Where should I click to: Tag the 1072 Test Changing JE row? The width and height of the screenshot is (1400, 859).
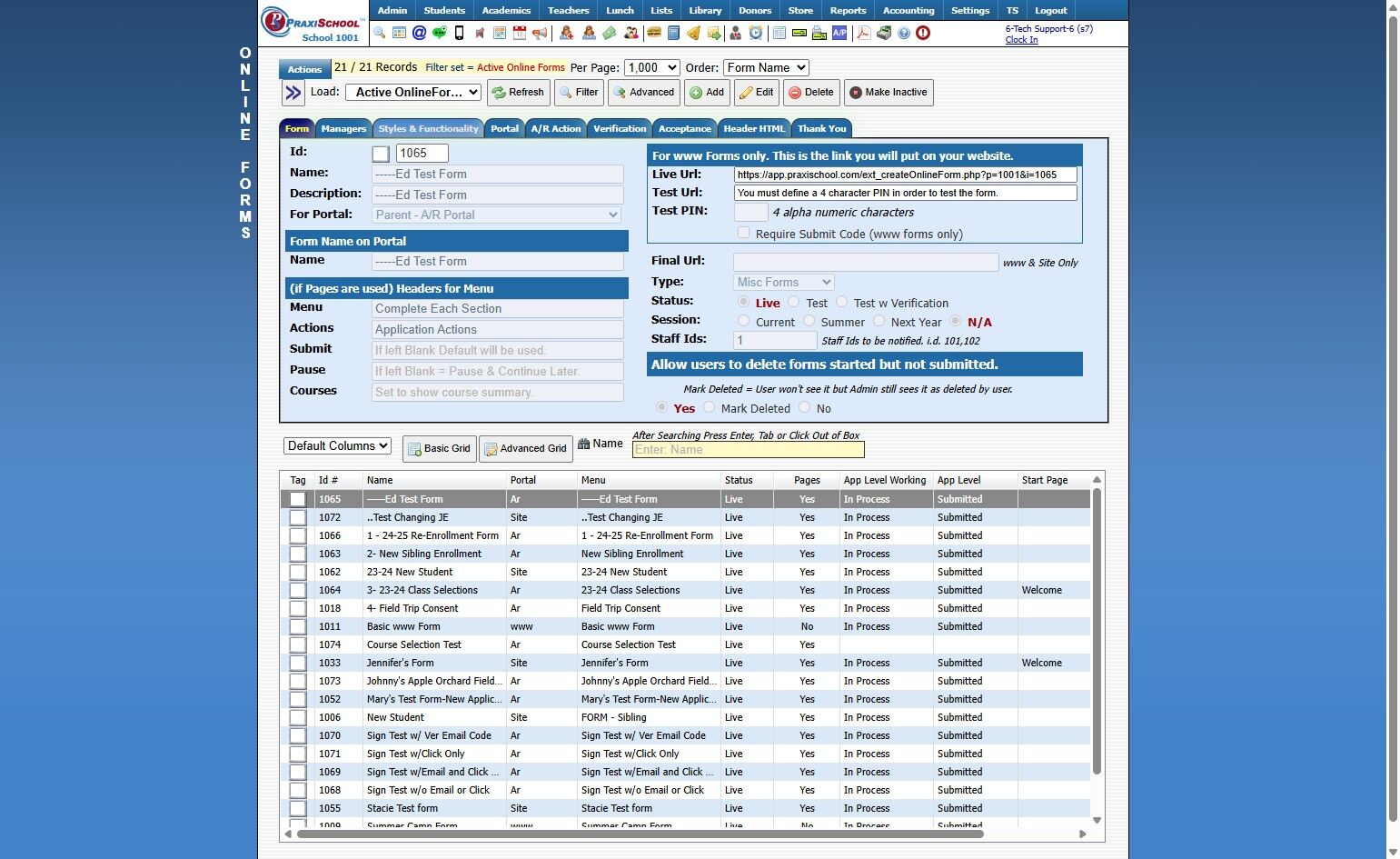pos(298,518)
